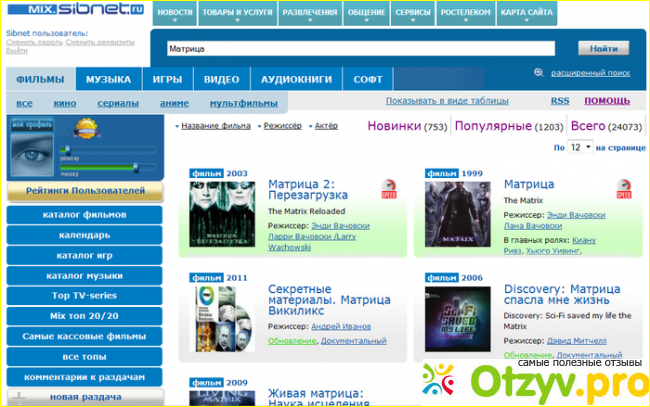Image resolution: width=650 pixels, height=407 pixels.
Task: Click the magnifier icon beside расширенный поиск
Action: [539, 72]
